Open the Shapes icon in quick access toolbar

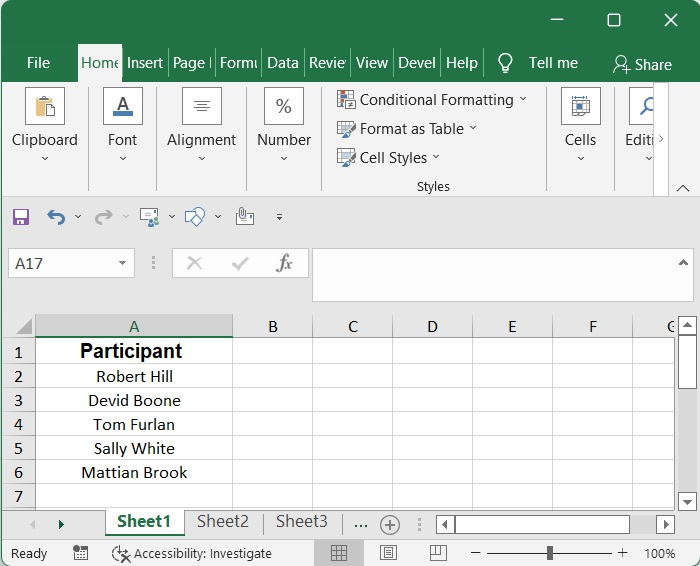[195, 216]
